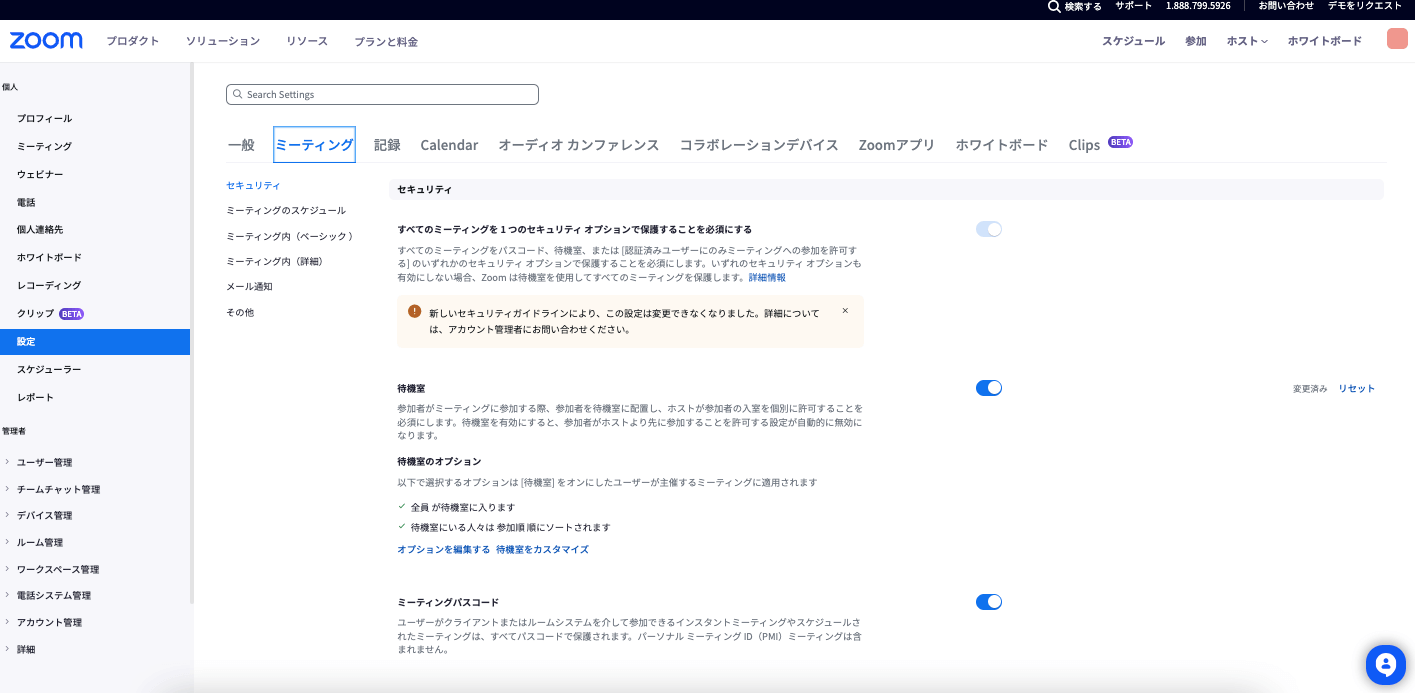The image size is (1415, 693).
Task: Open プロダクト in the top navigation
Action: 133,41
